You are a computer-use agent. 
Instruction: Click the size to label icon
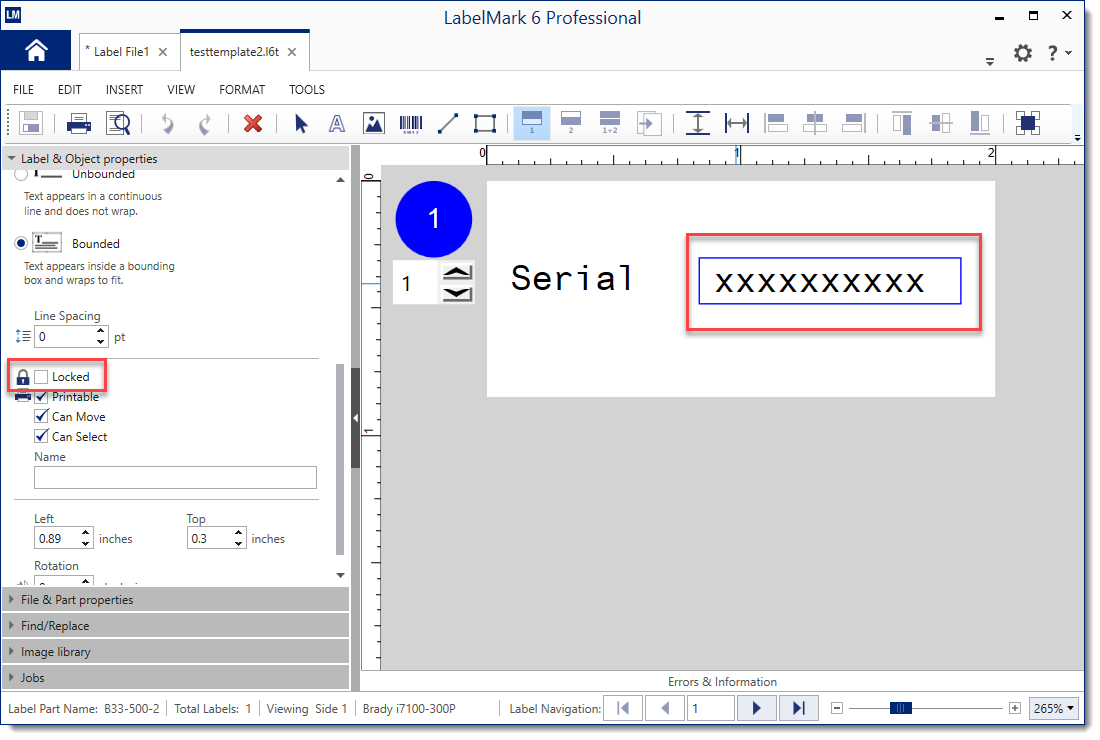(1028, 123)
